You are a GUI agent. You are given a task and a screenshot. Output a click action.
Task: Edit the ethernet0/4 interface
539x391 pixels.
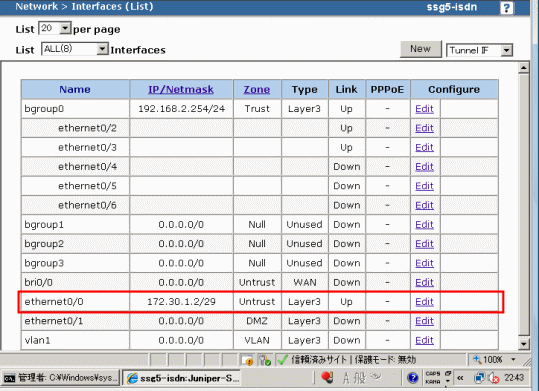coord(424,167)
